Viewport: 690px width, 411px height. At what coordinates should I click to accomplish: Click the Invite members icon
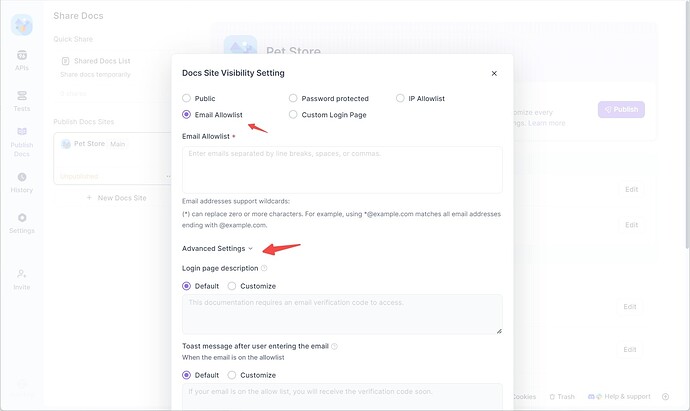pos(21,279)
